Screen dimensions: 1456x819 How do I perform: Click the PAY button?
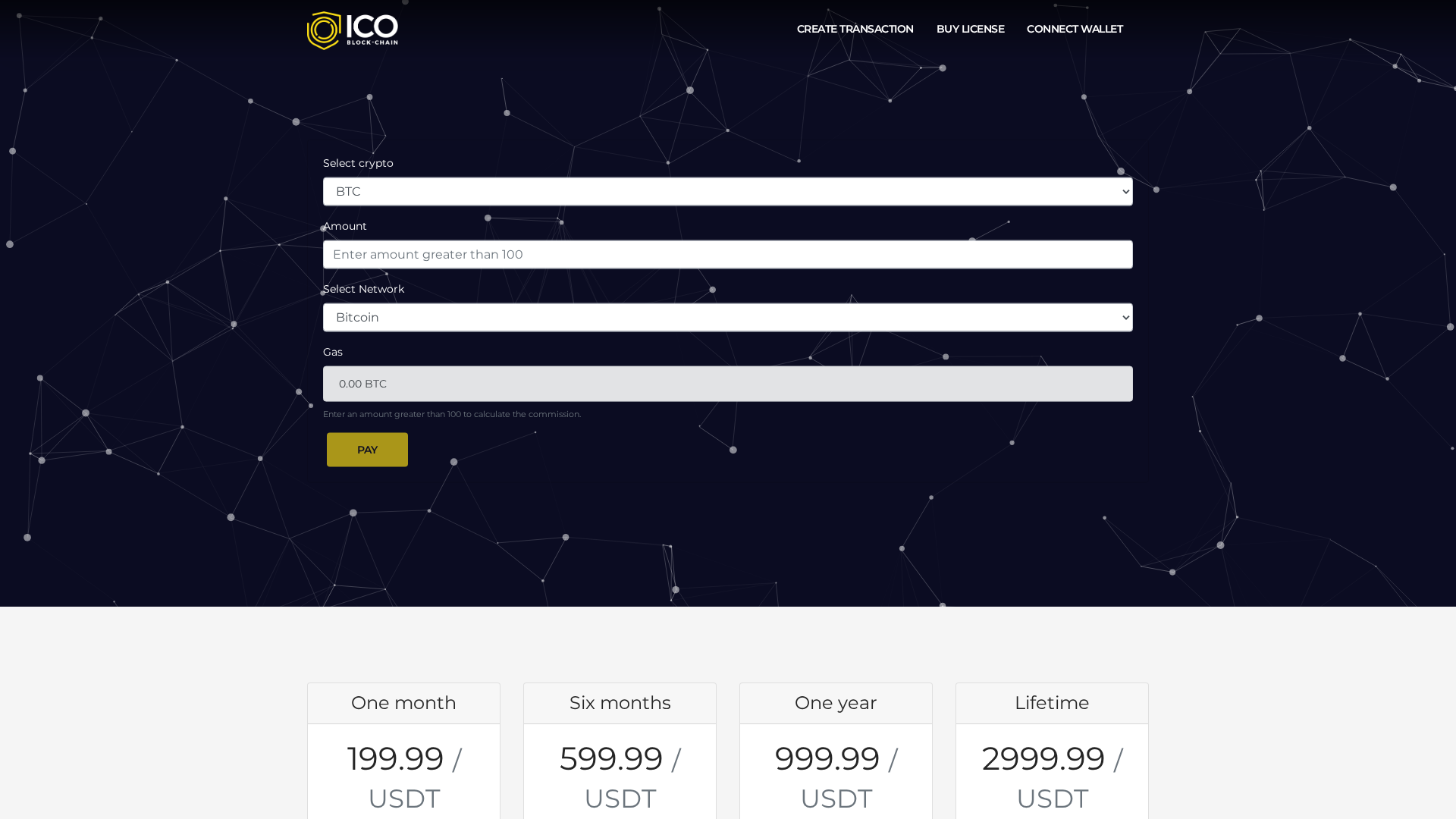point(367,449)
